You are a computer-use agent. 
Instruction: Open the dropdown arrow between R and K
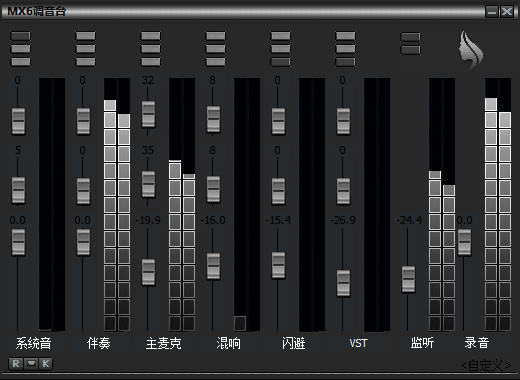31,364
